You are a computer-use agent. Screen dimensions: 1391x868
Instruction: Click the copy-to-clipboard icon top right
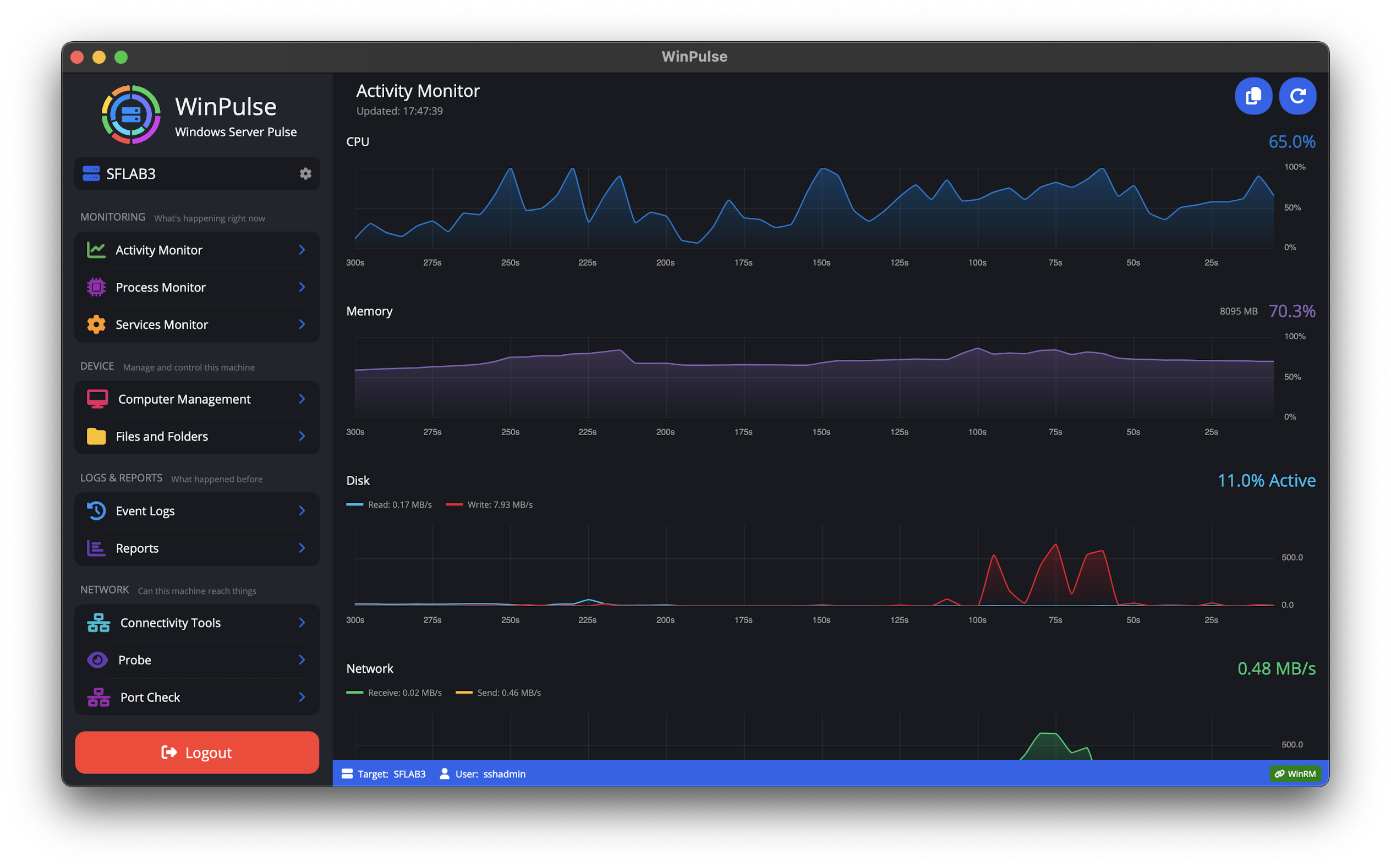tap(1254, 96)
